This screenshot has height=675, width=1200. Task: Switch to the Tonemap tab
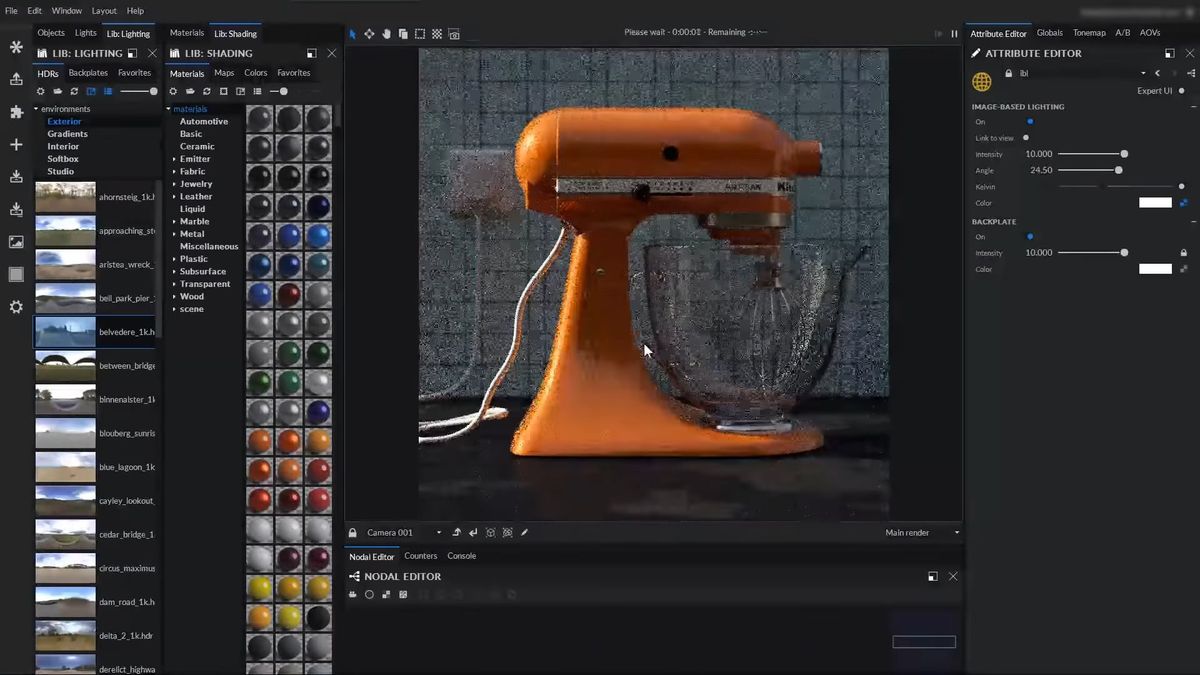coord(1089,33)
